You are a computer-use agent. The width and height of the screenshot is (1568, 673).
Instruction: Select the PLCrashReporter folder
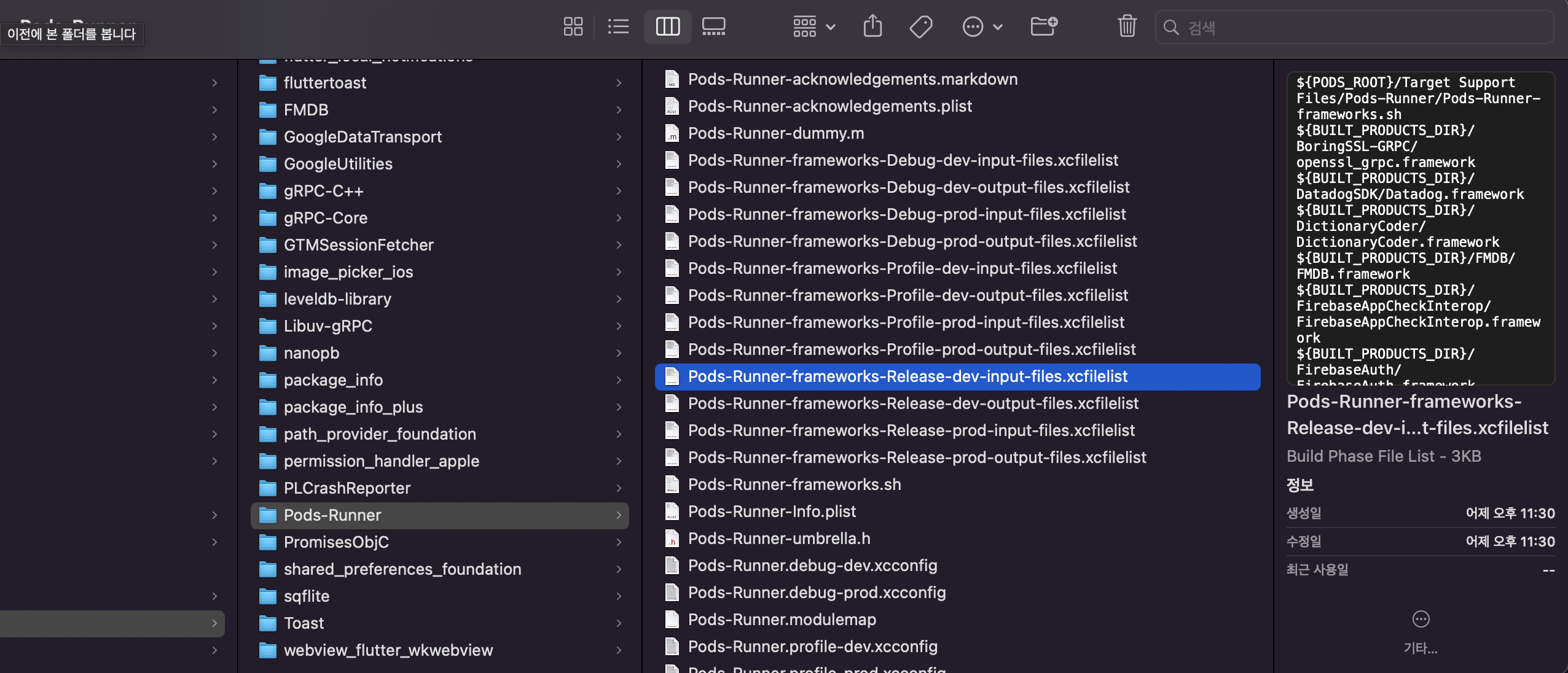439,488
